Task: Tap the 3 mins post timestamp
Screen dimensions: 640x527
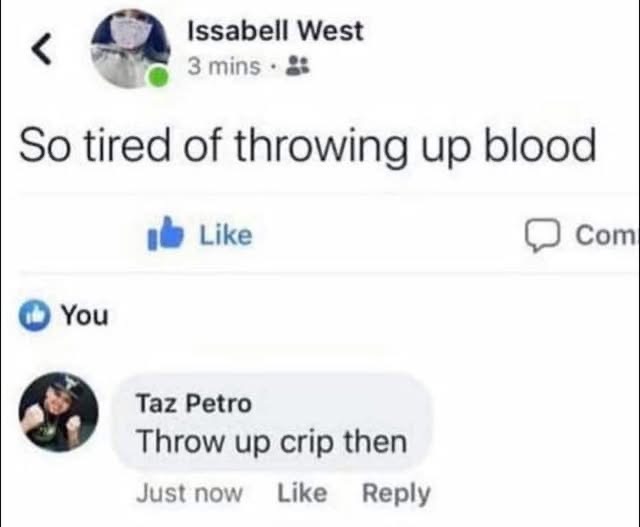Action: (224, 67)
